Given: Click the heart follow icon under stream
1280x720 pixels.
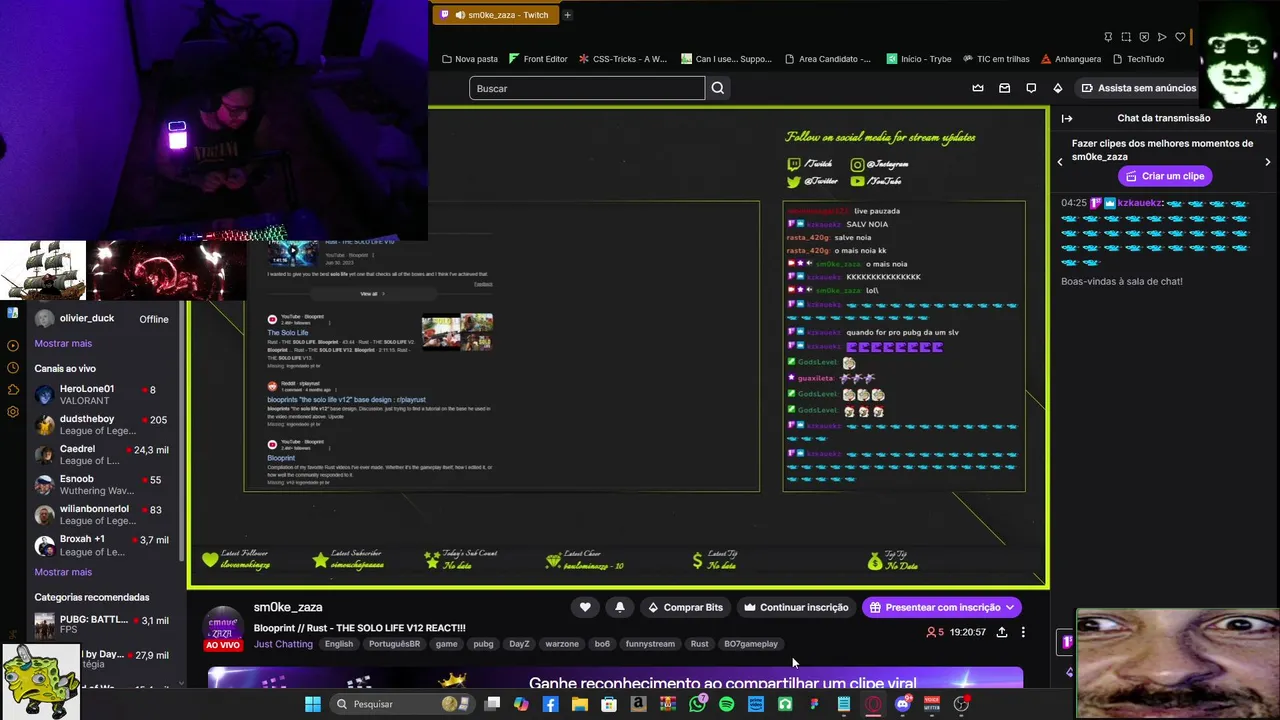Looking at the screenshot, I should (x=585, y=607).
